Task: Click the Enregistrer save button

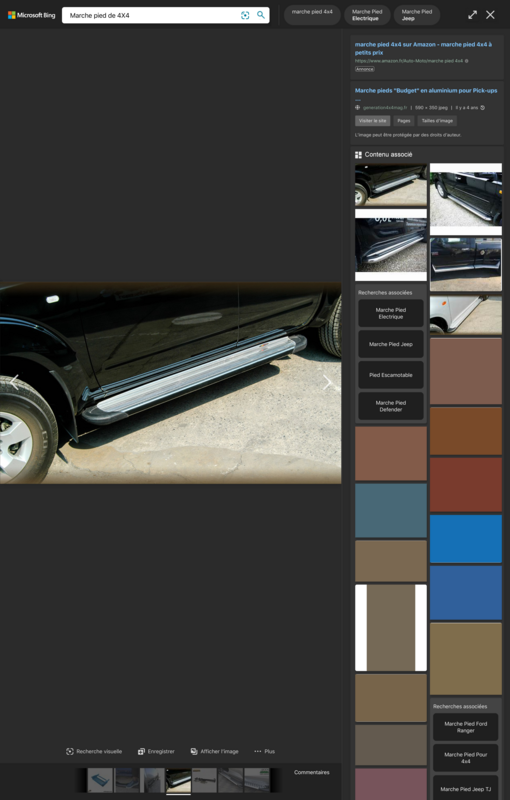Action: (156, 751)
